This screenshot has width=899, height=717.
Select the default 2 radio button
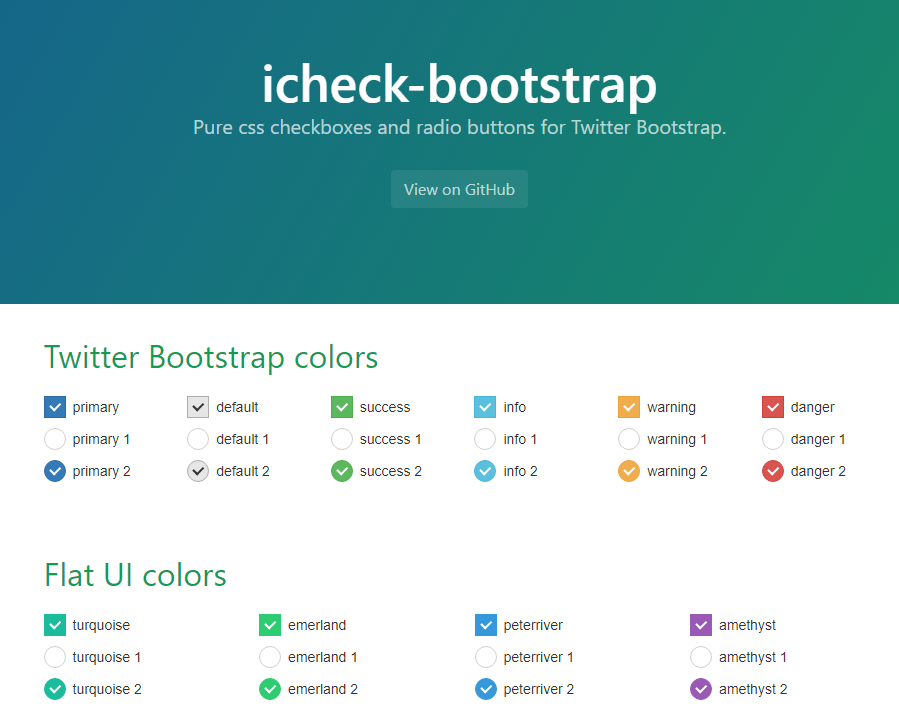198,471
